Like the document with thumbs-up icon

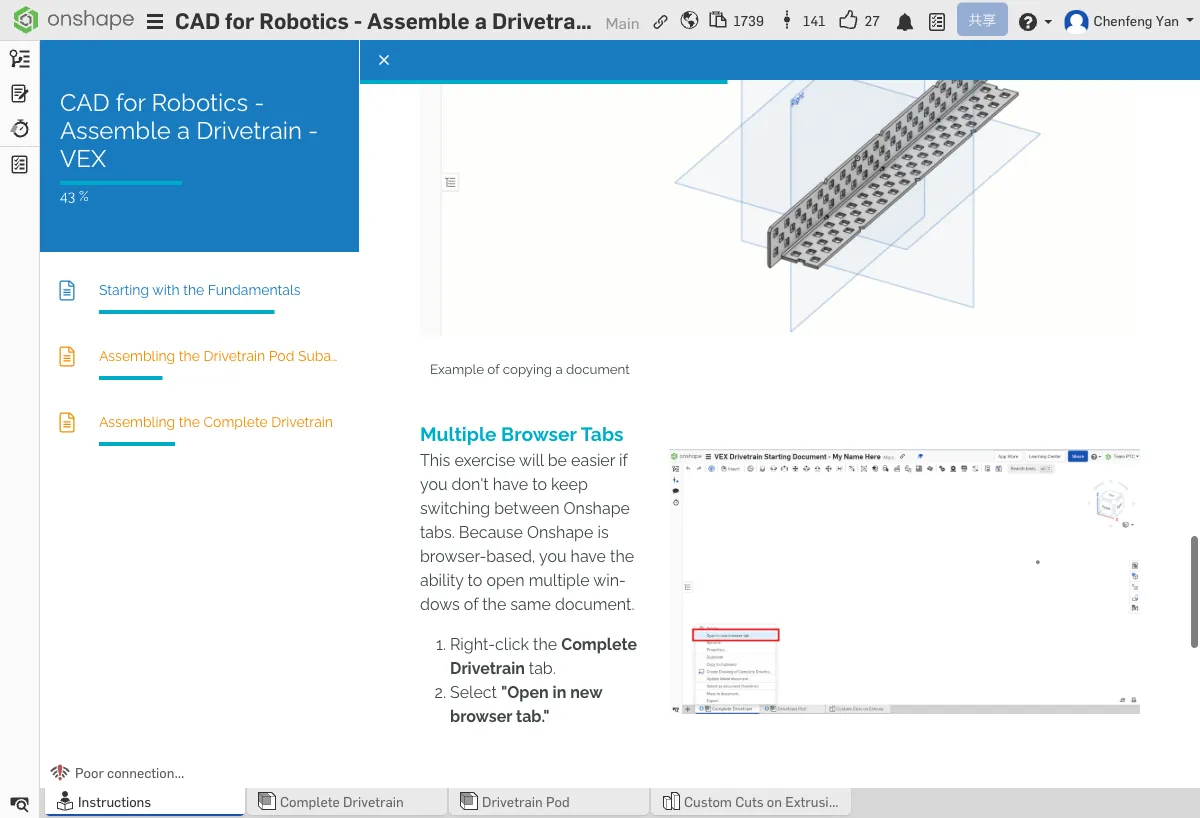[x=849, y=21]
